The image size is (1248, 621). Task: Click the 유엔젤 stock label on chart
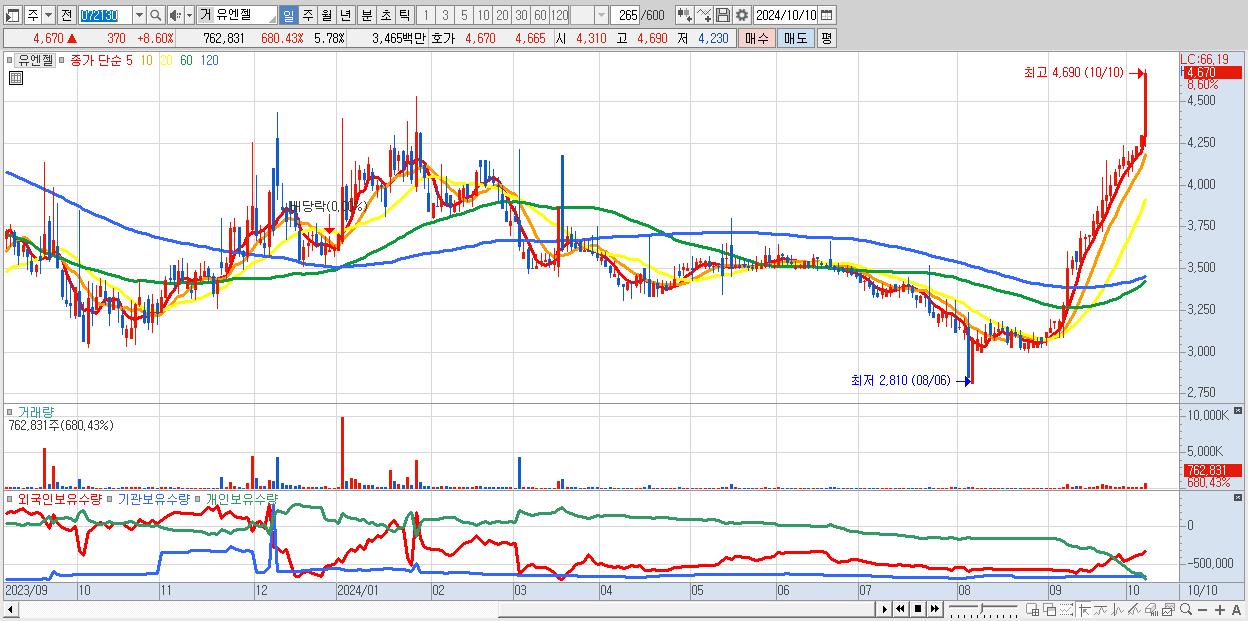pos(33,60)
